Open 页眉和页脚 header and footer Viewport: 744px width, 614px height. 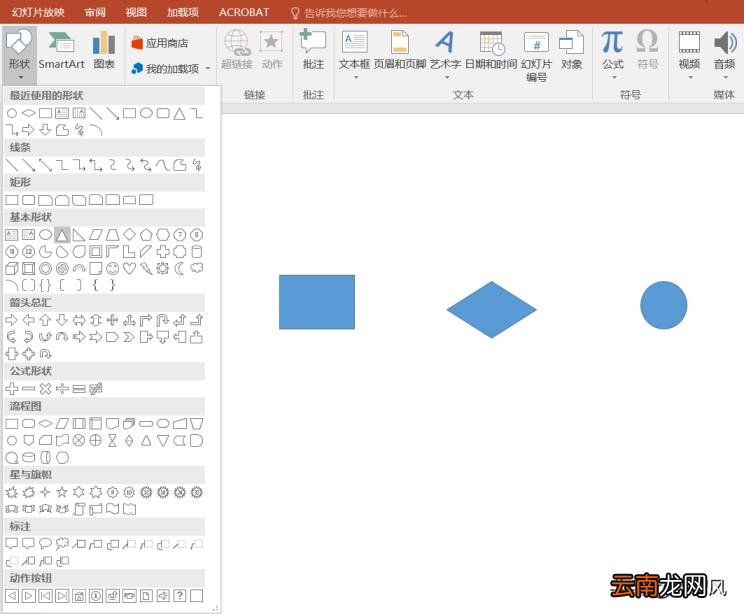pos(400,51)
